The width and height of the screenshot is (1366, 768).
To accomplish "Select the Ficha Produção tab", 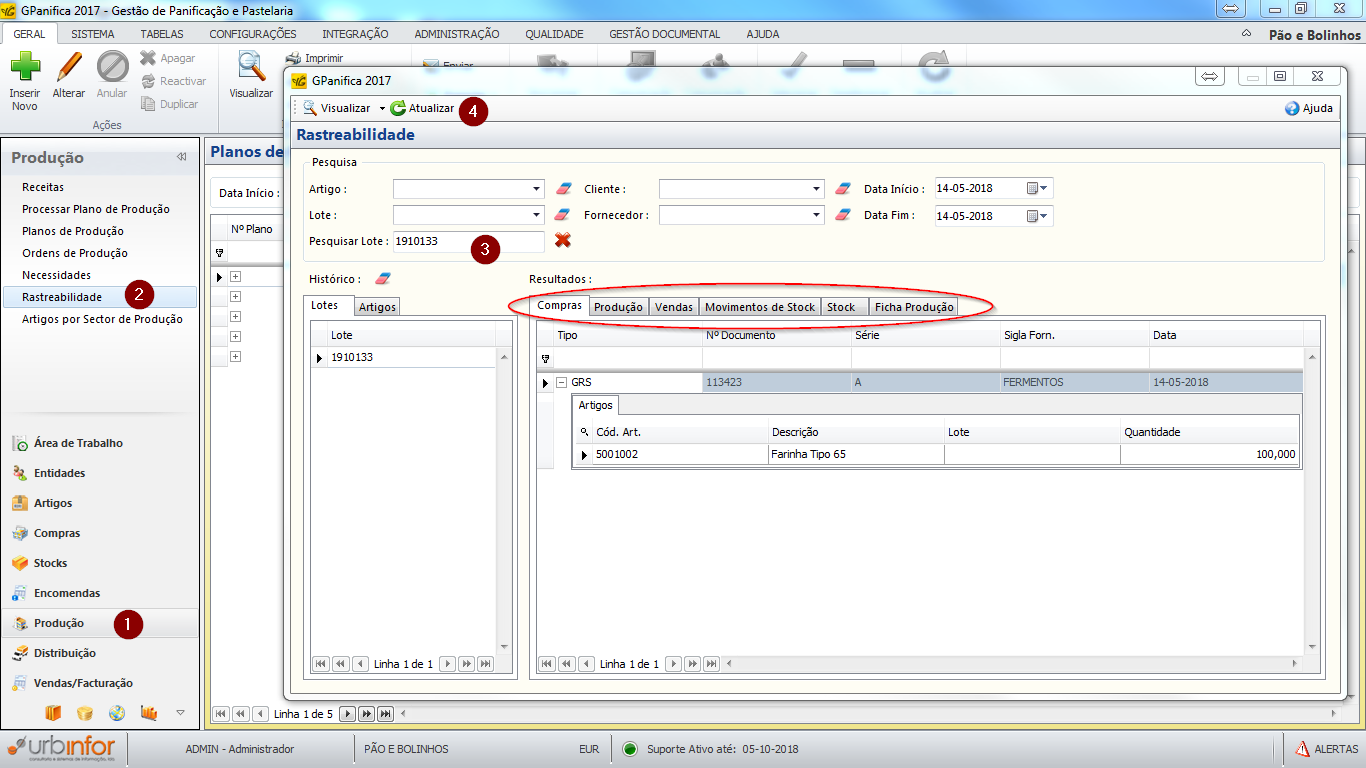I will pyautogui.click(x=914, y=307).
